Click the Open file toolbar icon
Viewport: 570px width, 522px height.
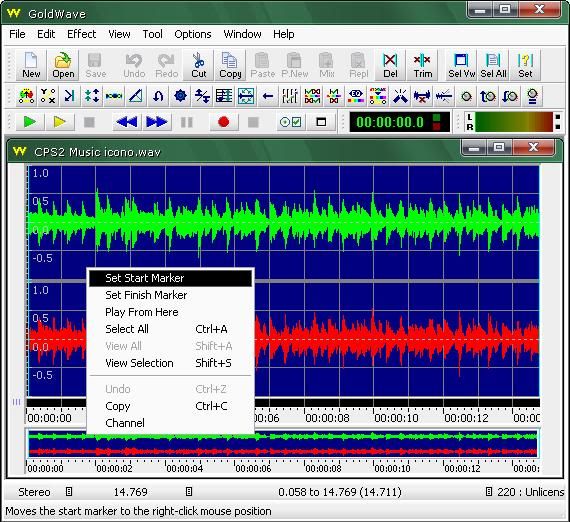(63, 65)
